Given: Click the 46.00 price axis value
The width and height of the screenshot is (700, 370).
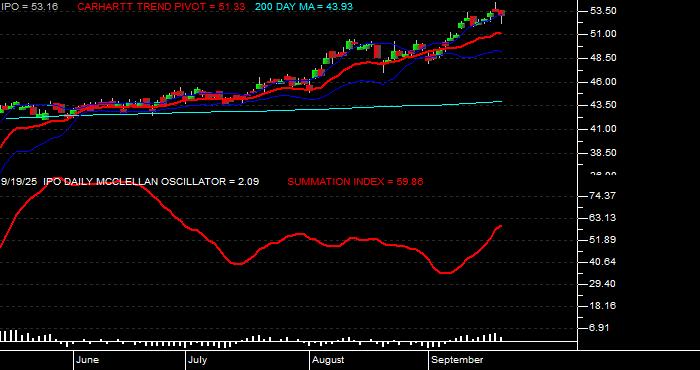Looking at the screenshot, I should [604, 82].
